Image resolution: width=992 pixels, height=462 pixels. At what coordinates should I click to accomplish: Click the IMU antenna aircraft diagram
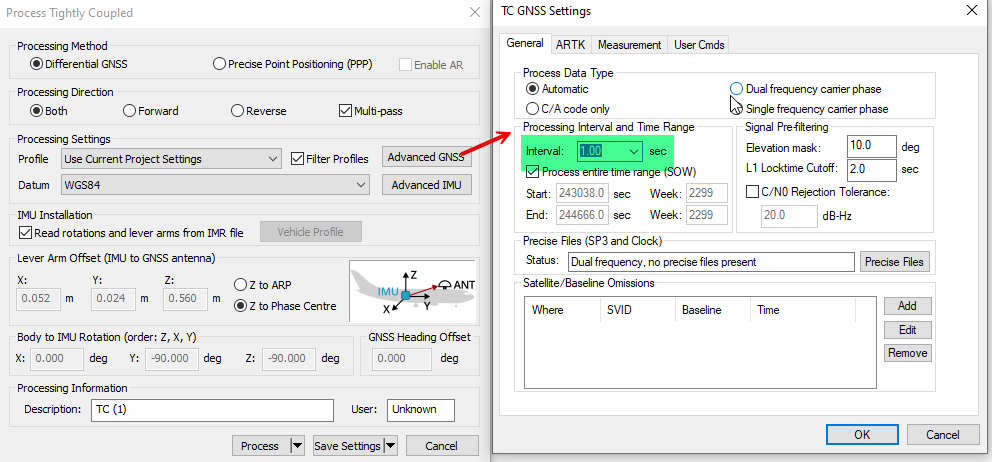(412, 291)
